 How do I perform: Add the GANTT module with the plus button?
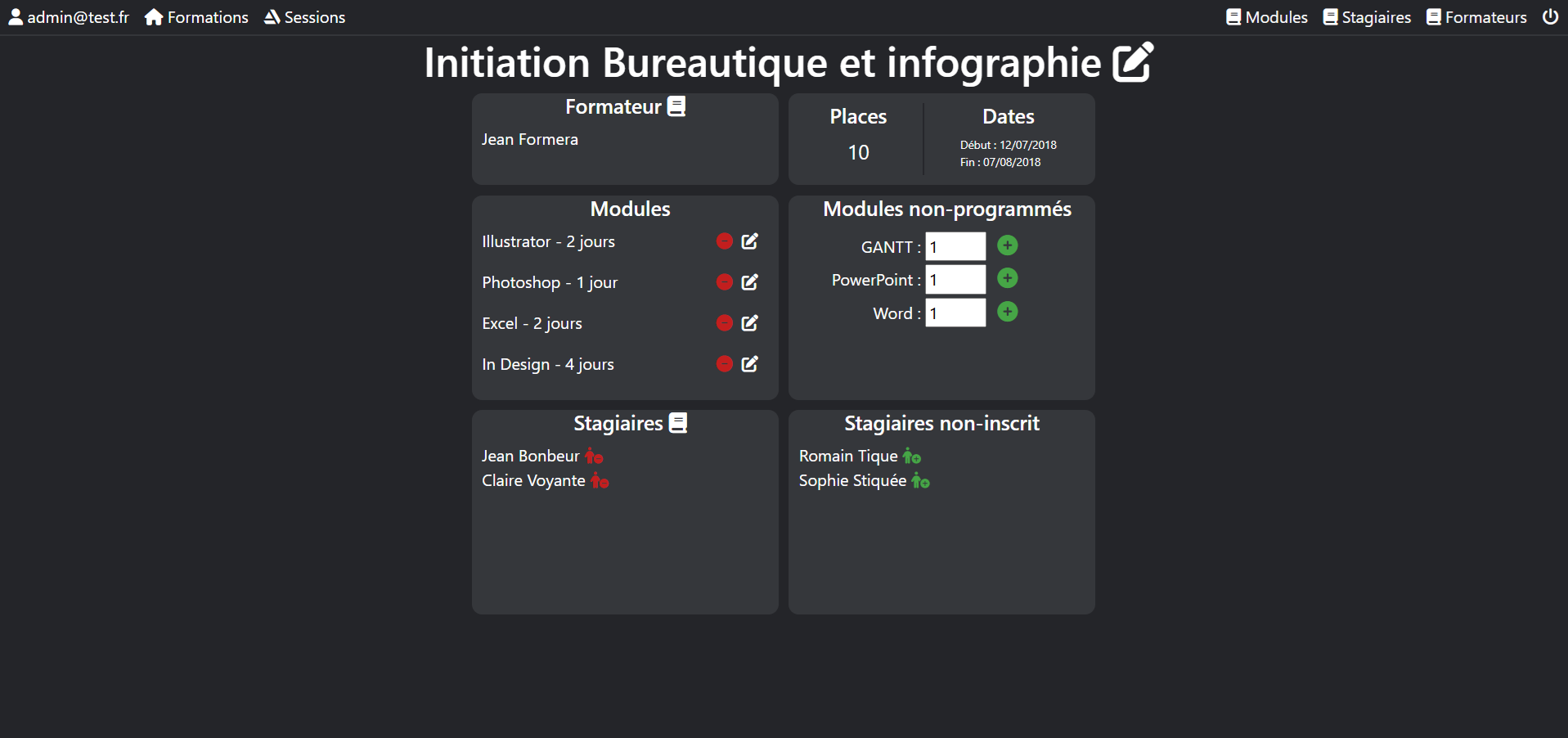click(x=1007, y=245)
